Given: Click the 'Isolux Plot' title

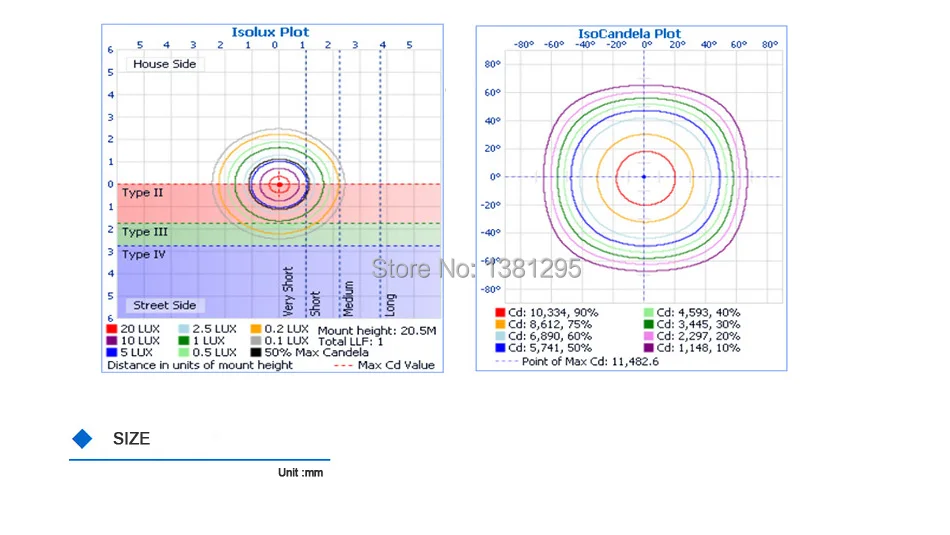Looking at the screenshot, I should click(x=270, y=32).
